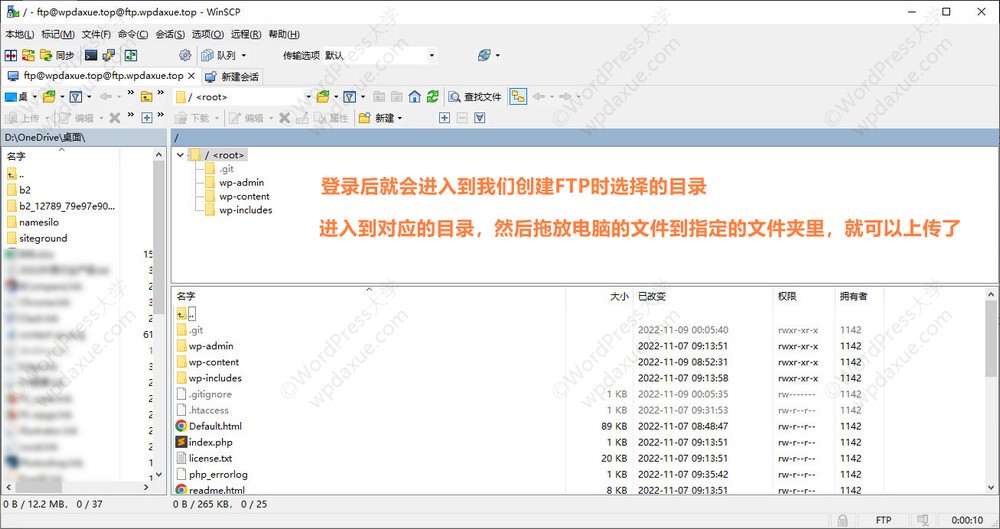Open the 命令(C) menu
Image resolution: width=1000 pixels, height=529 pixels.
(x=133, y=34)
